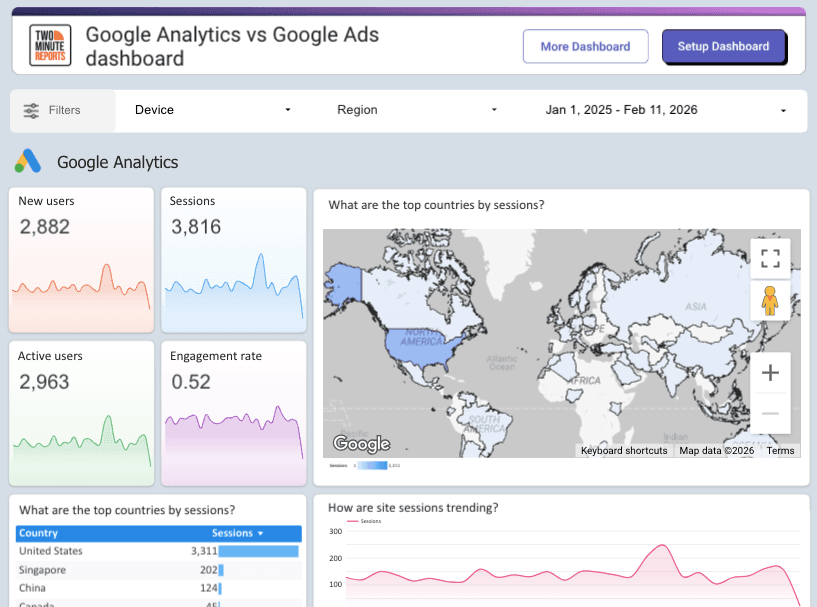Click Setup Dashboard
The image size is (817, 607).
point(724,46)
